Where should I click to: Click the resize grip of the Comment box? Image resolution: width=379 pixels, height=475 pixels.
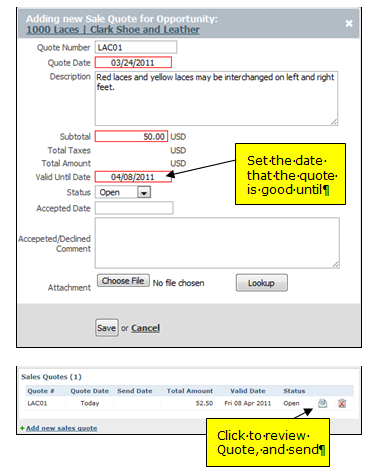(336, 265)
